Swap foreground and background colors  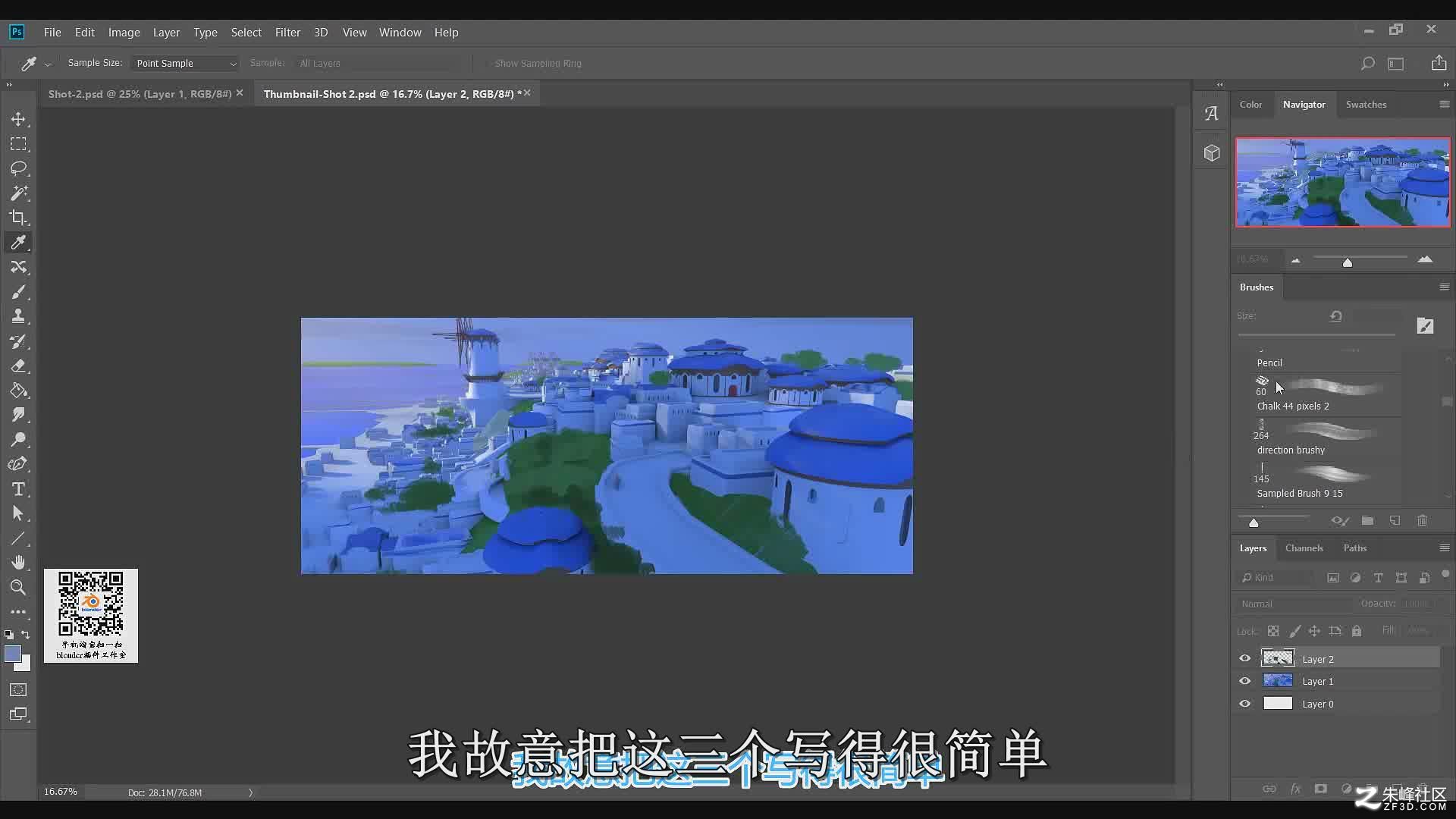point(26,634)
